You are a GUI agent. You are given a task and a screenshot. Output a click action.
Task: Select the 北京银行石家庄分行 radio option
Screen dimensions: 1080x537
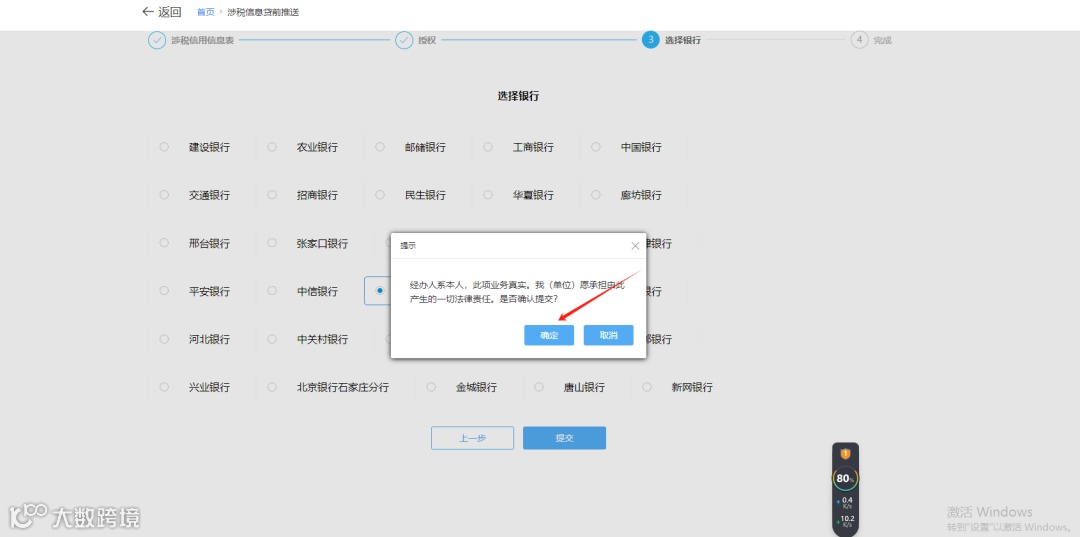[x=272, y=387]
